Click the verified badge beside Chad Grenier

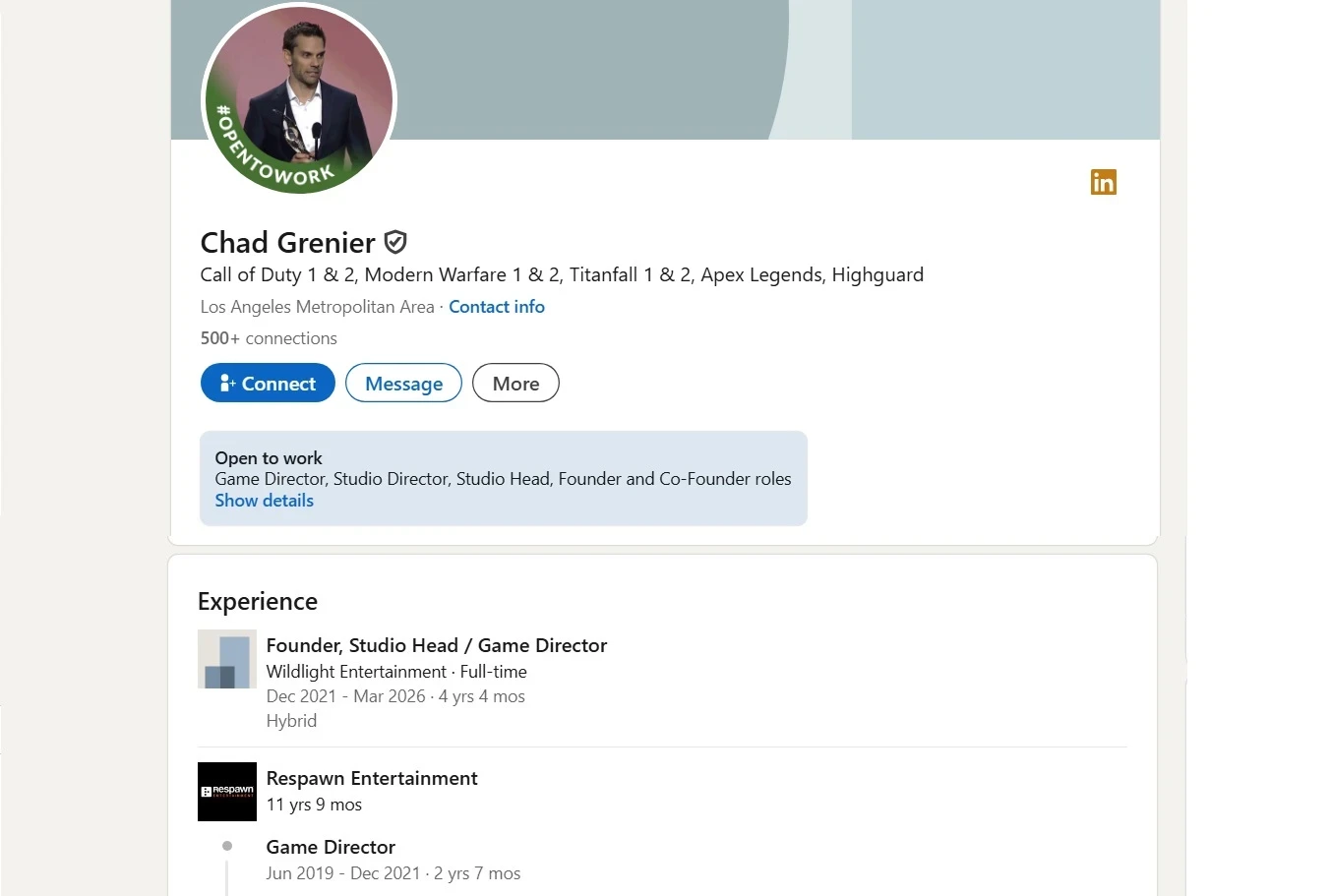395,242
